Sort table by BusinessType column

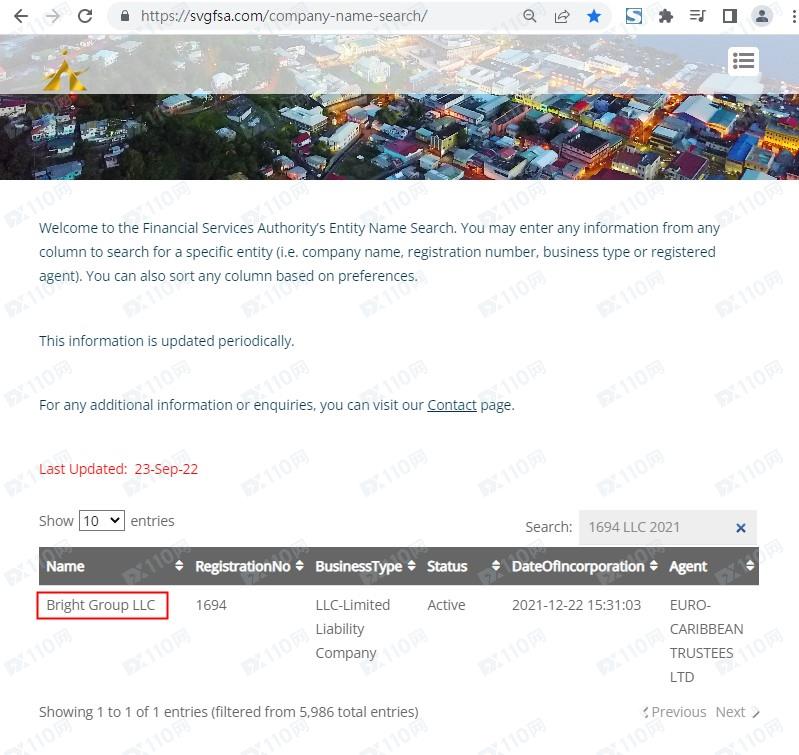pos(365,566)
